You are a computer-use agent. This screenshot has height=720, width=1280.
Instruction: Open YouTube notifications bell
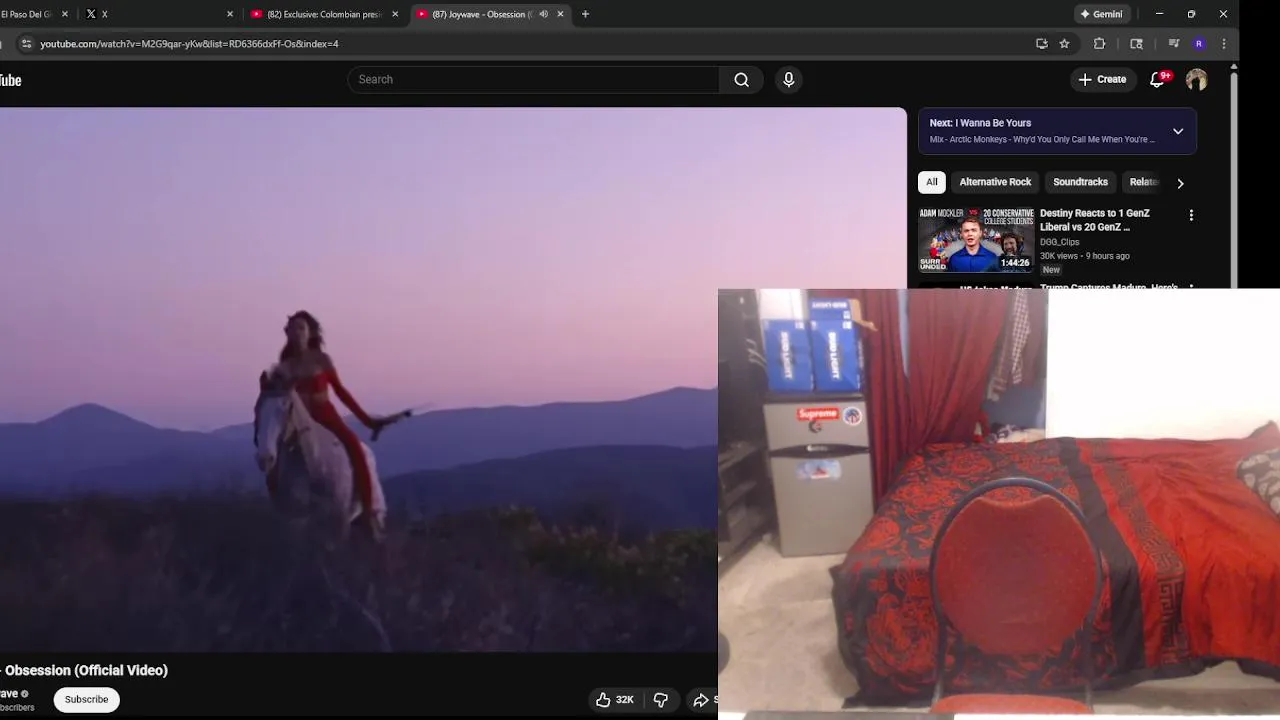[1157, 80]
